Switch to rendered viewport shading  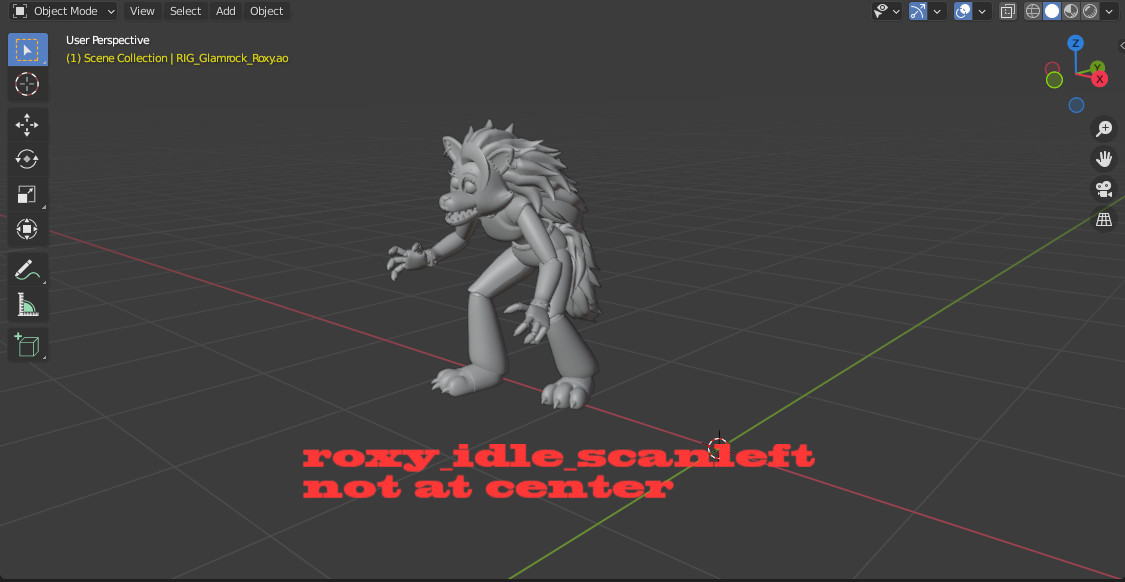(1090, 11)
